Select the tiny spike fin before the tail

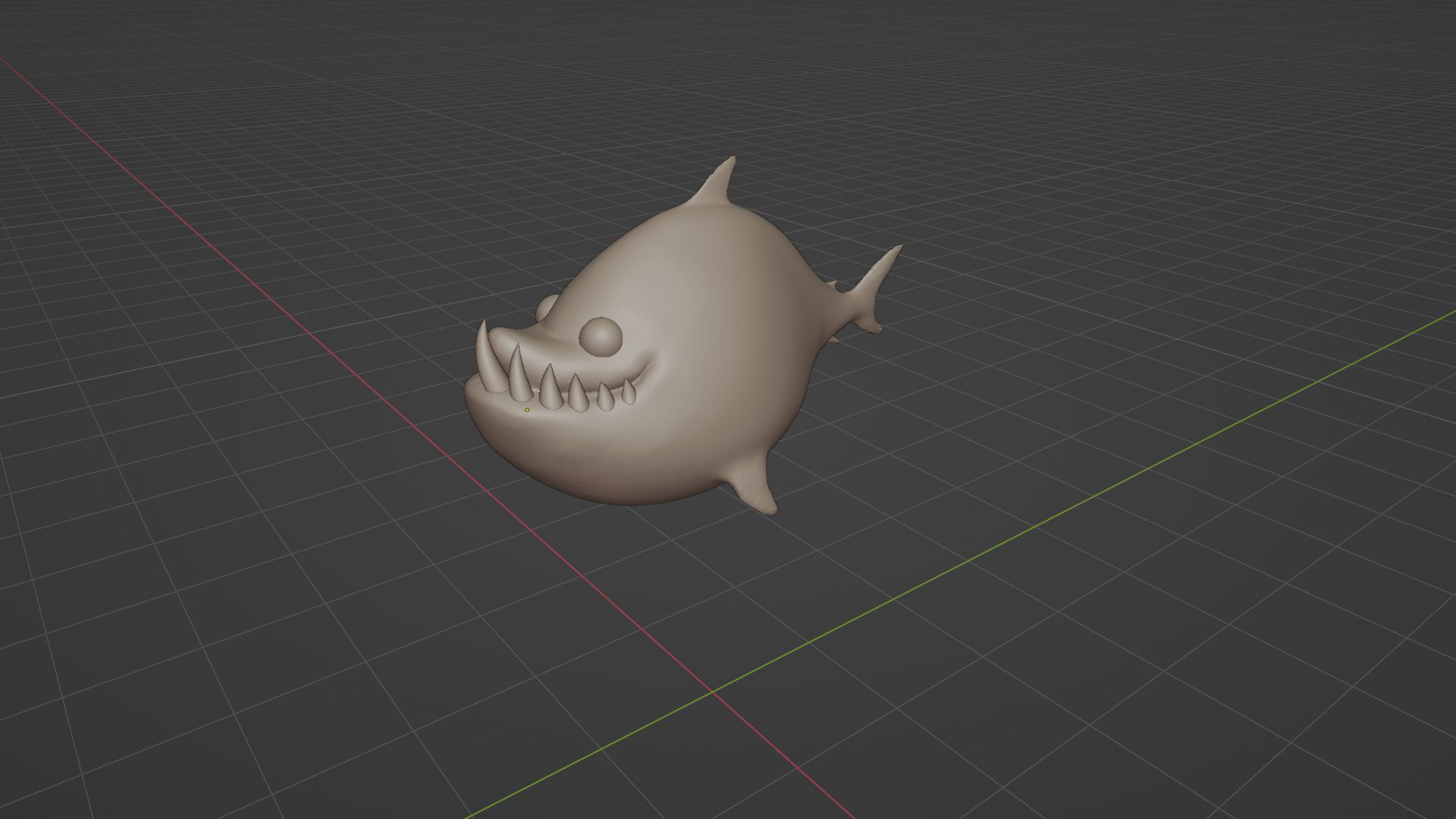(x=833, y=285)
